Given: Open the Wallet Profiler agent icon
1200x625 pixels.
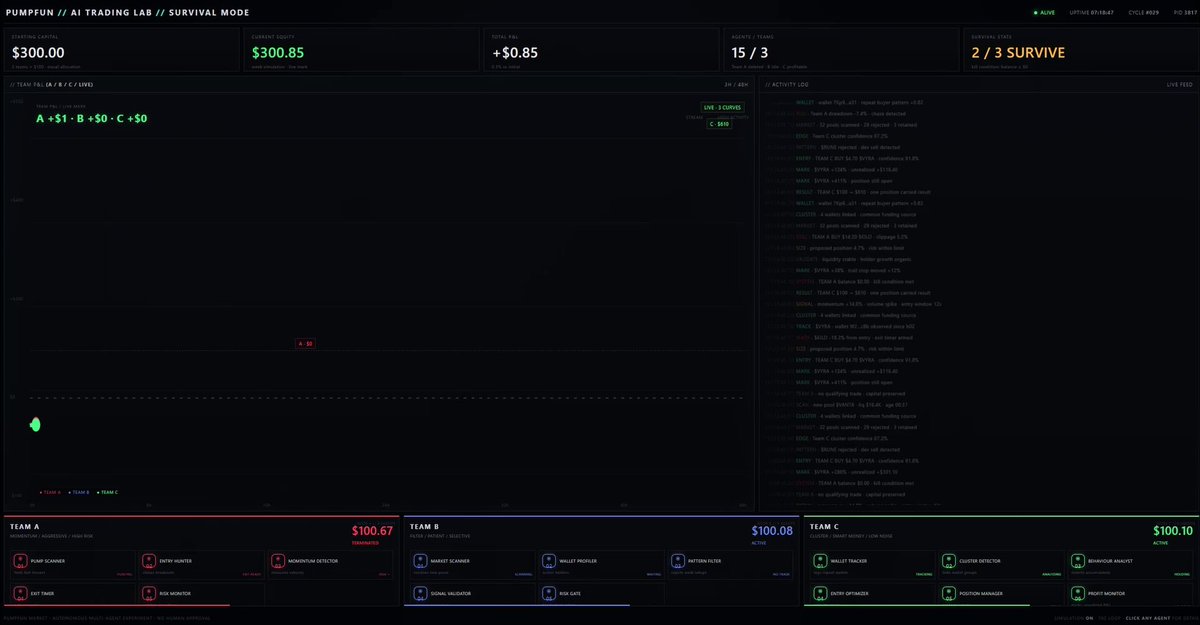Looking at the screenshot, I should (549, 563).
